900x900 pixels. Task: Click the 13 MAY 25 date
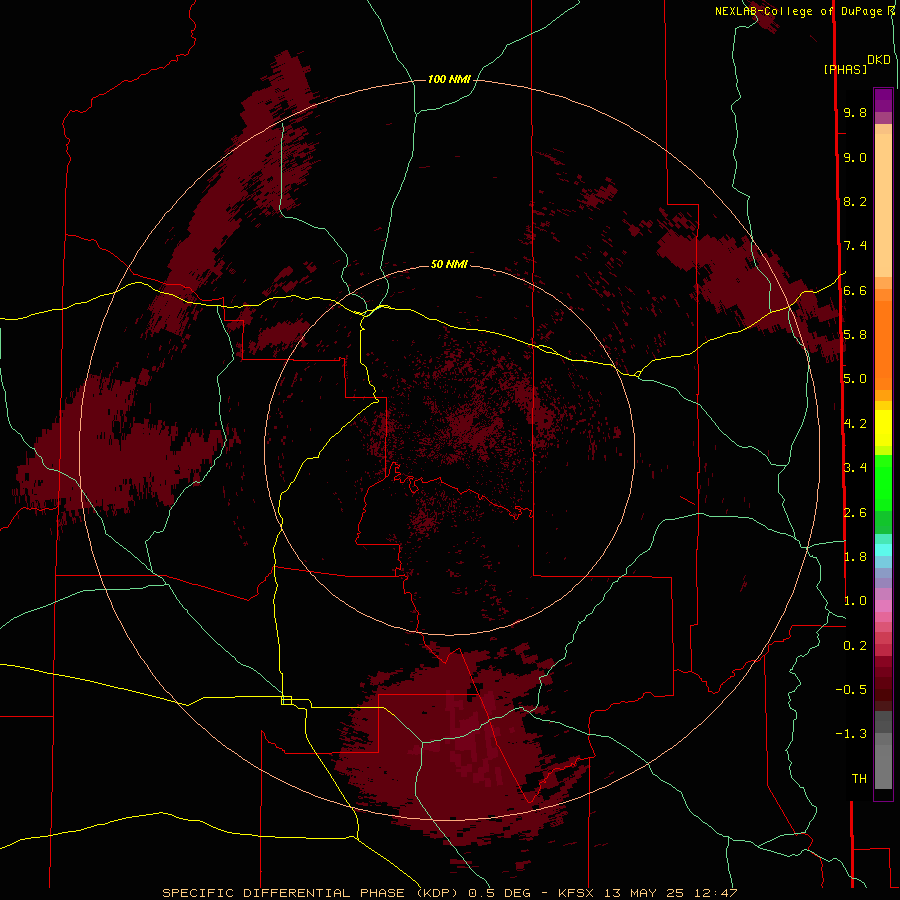[x=643, y=893]
